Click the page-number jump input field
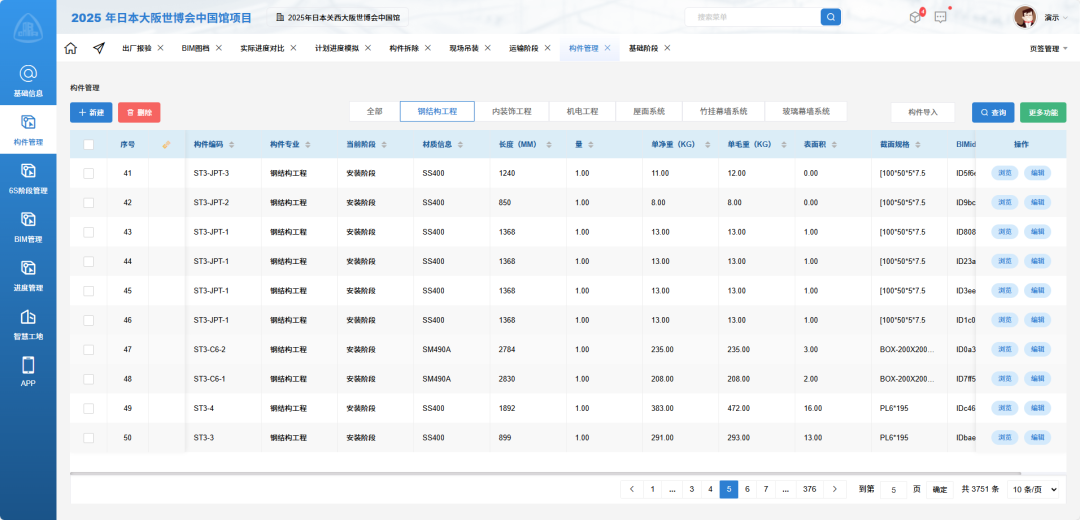 (x=893, y=489)
